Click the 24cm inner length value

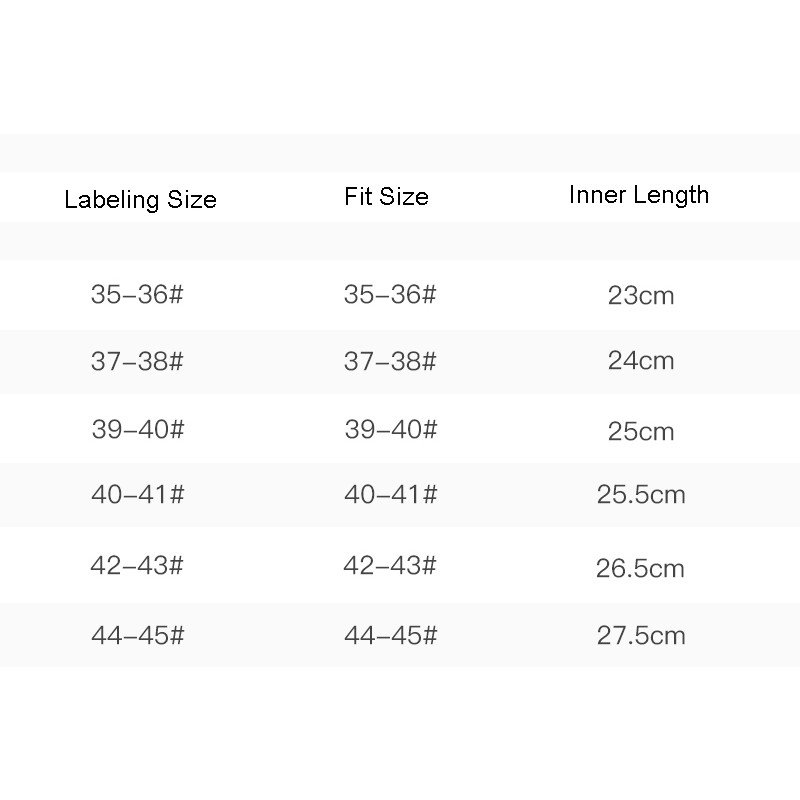click(x=641, y=361)
